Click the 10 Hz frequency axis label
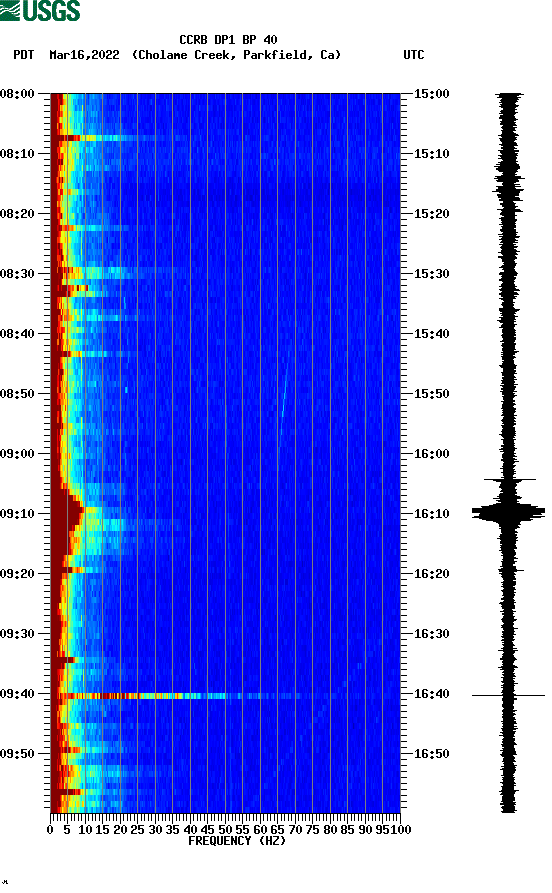The image size is (552, 893). [85, 830]
